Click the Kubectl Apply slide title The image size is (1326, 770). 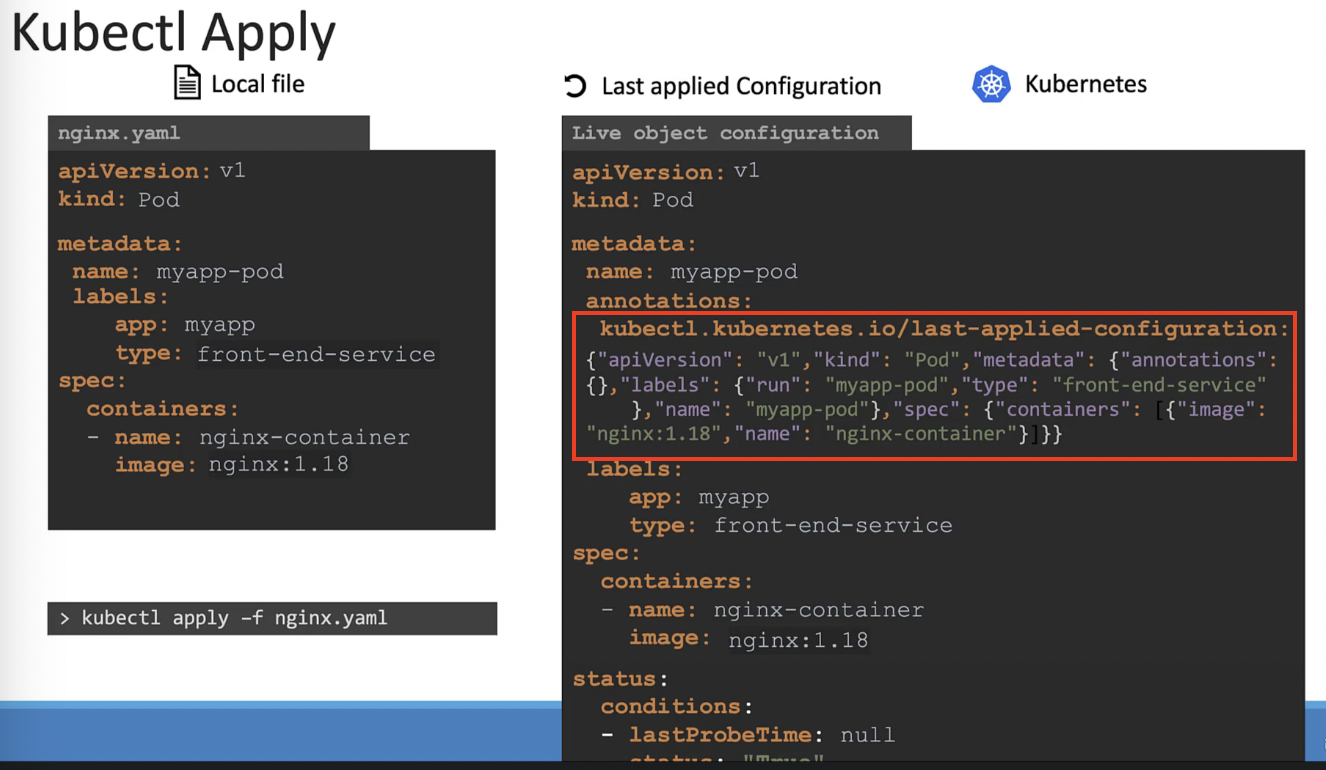coord(174,32)
